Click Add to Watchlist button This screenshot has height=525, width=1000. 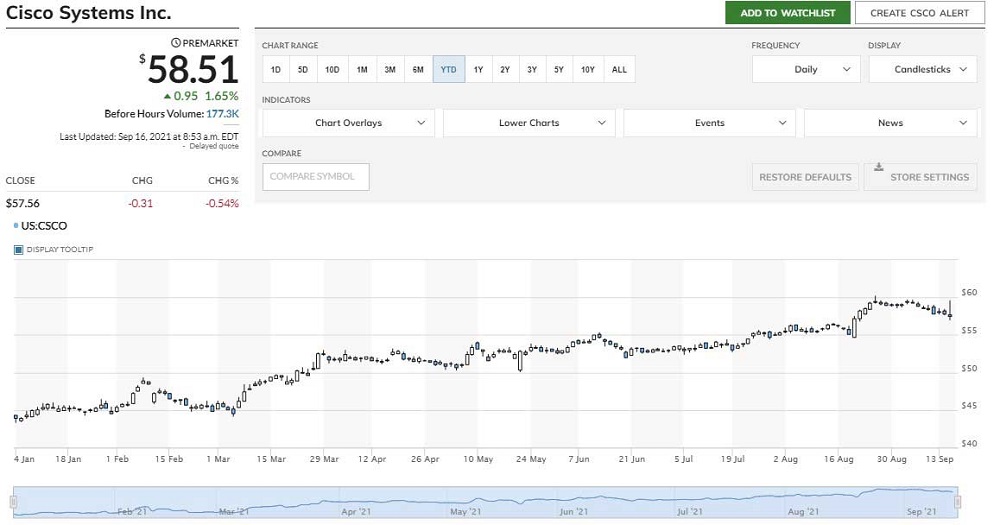coord(788,13)
